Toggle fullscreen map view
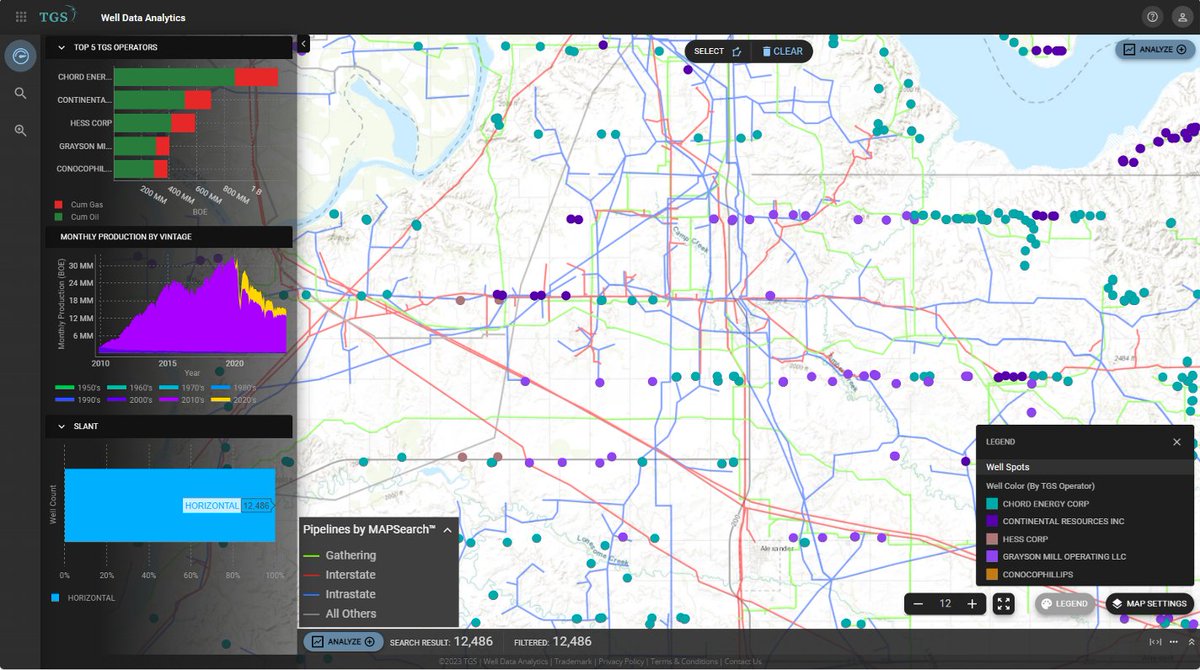The image size is (1200, 670). tap(1004, 604)
